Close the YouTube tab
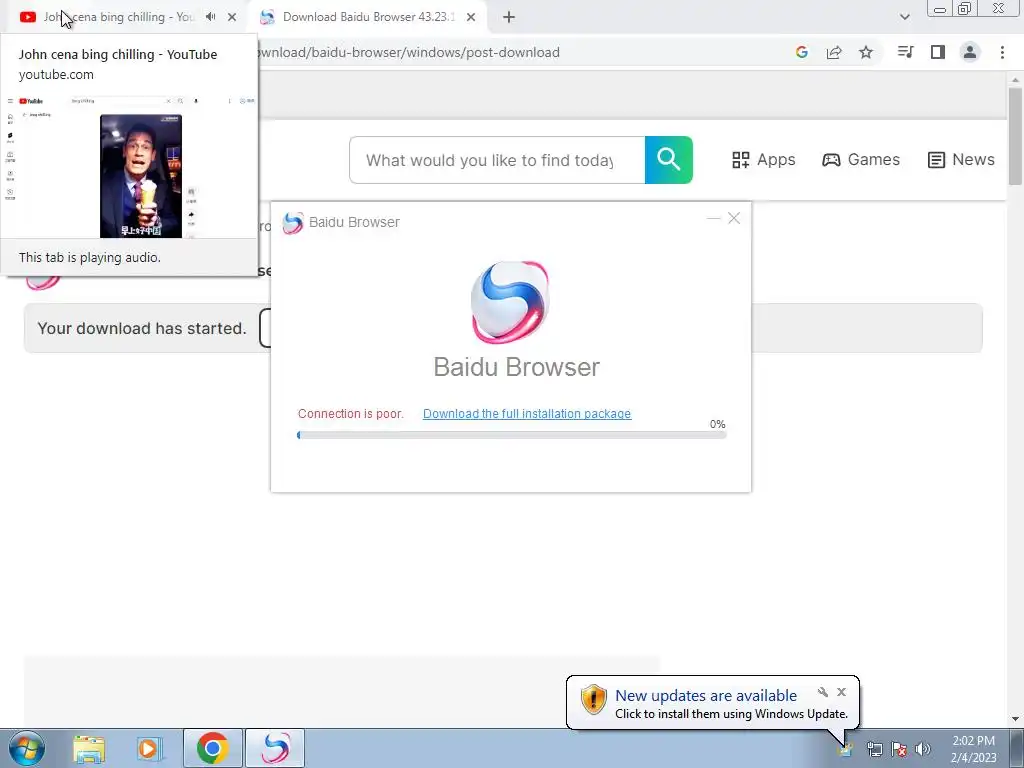 pyautogui.click(x=232, y=18)
